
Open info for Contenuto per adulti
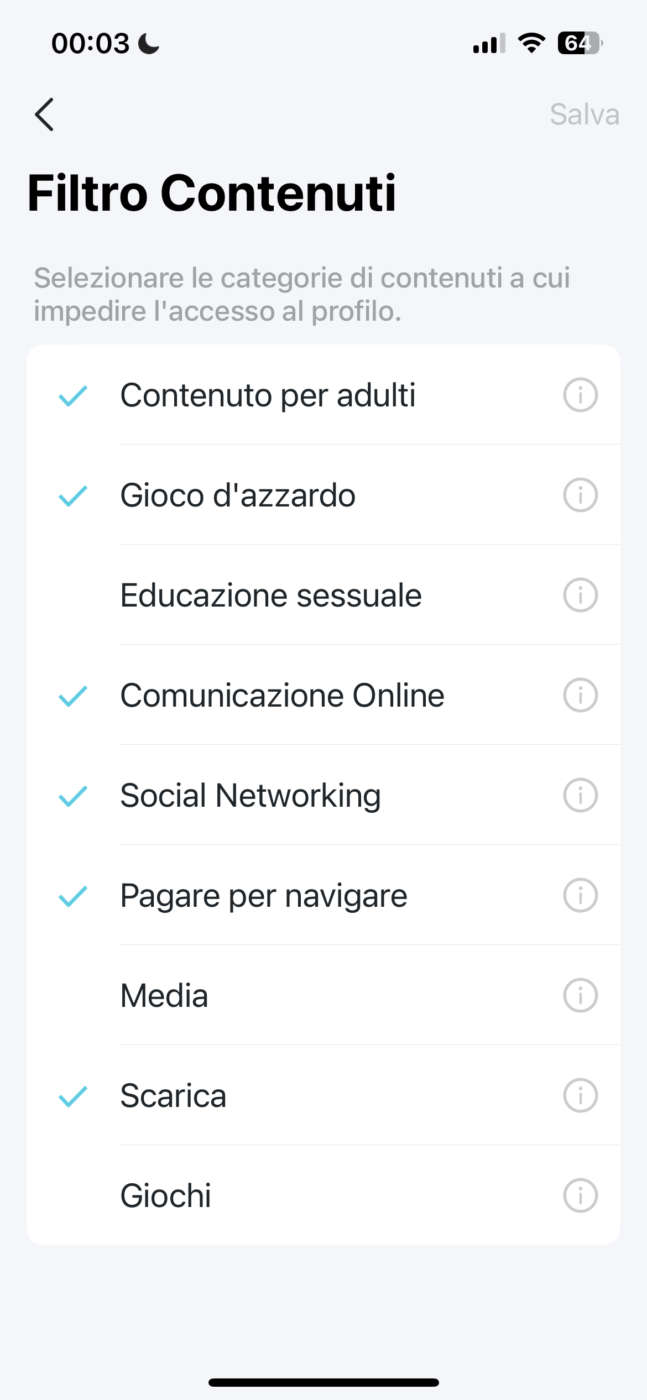coord(580,396)
